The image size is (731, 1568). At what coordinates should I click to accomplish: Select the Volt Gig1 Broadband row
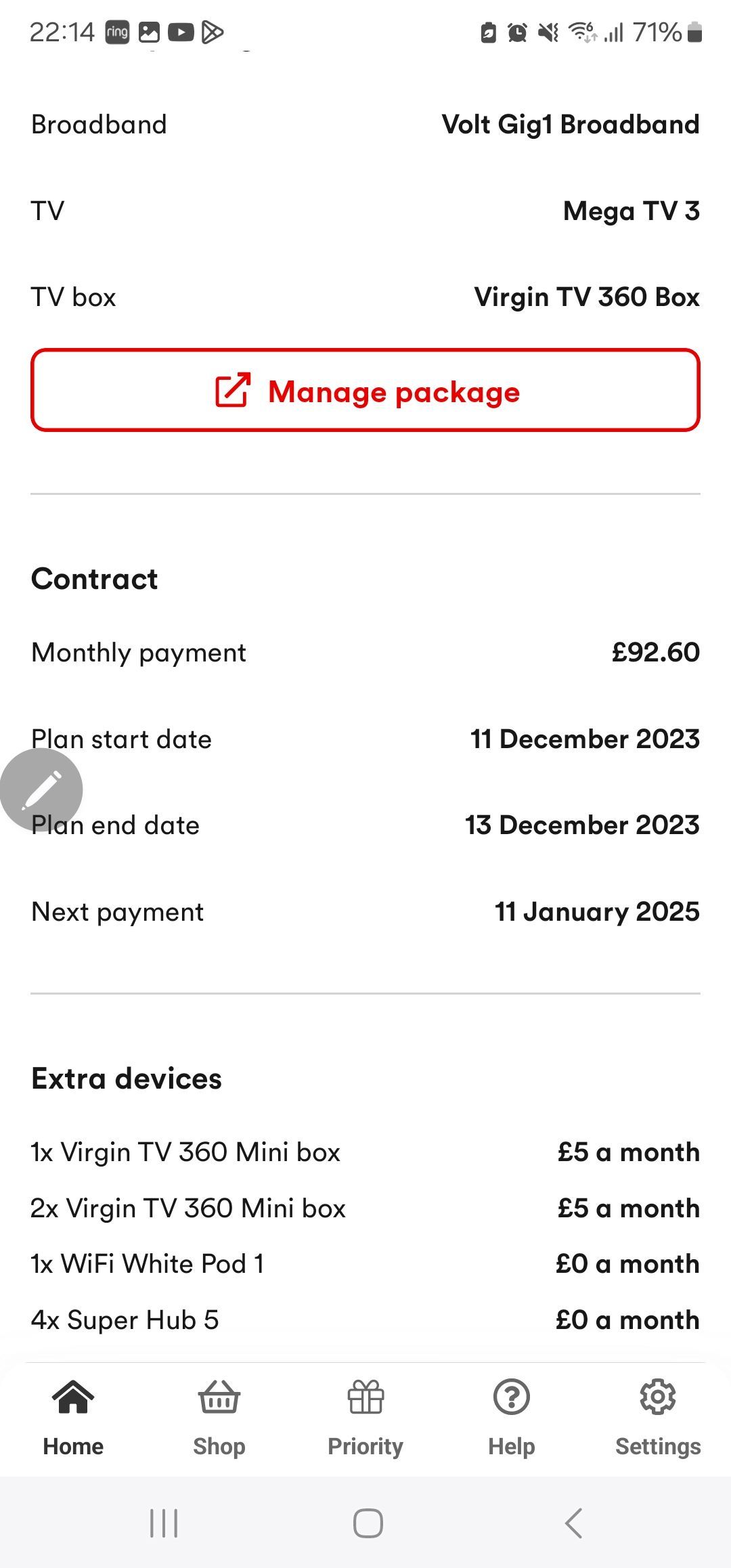click(365, 125)
